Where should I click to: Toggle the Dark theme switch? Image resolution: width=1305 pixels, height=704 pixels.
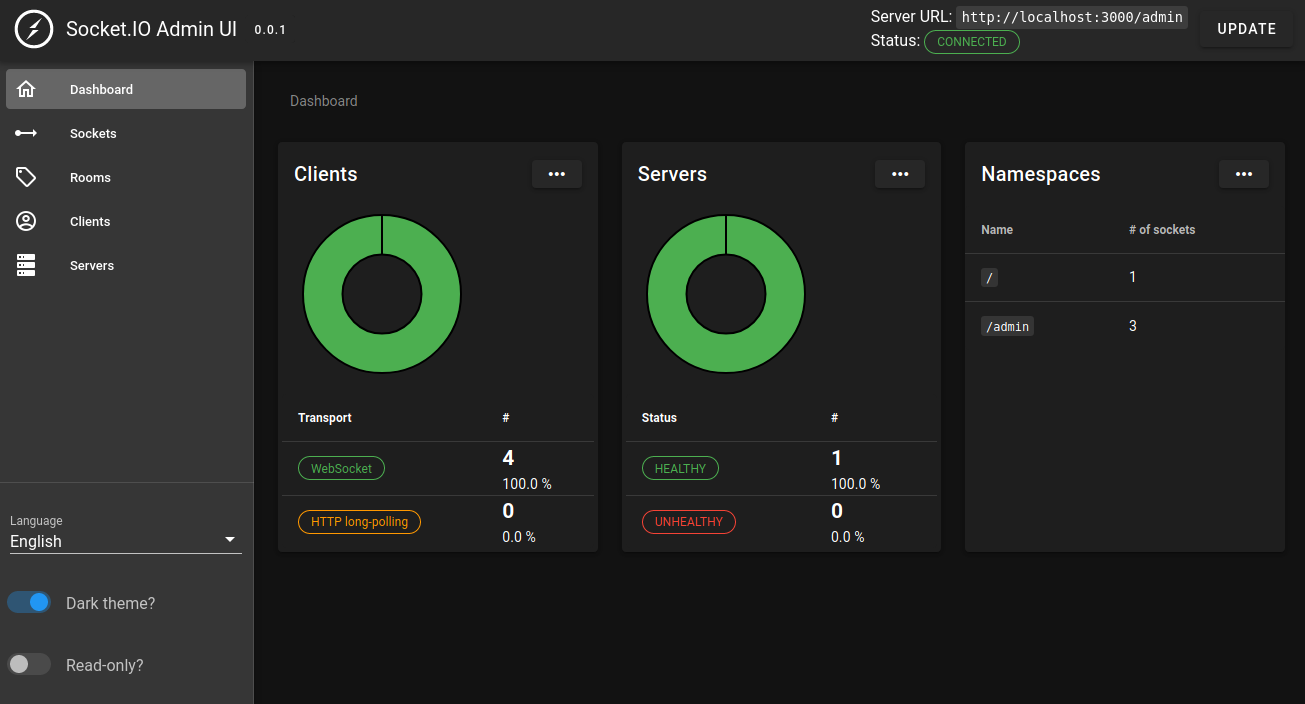pos(28,602)
